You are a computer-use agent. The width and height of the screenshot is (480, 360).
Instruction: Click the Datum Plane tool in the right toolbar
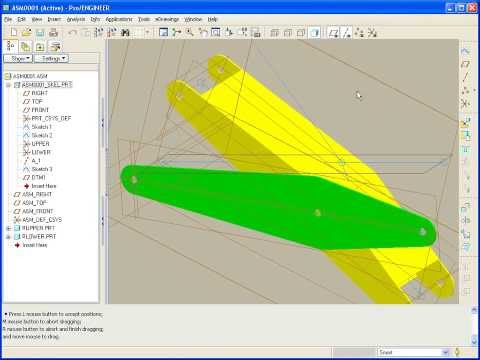[465, 64]
